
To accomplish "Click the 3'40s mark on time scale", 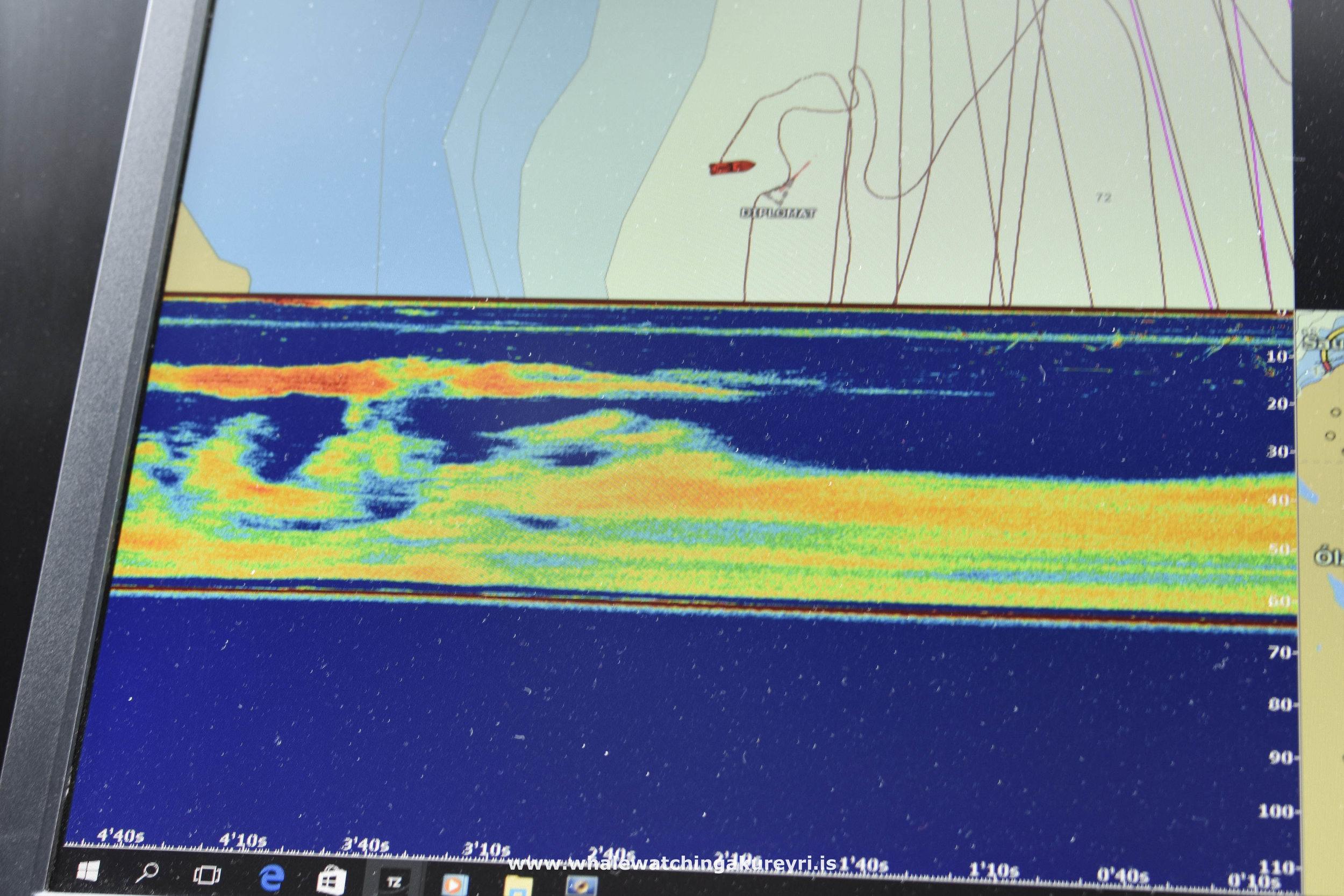I will 365,844.
